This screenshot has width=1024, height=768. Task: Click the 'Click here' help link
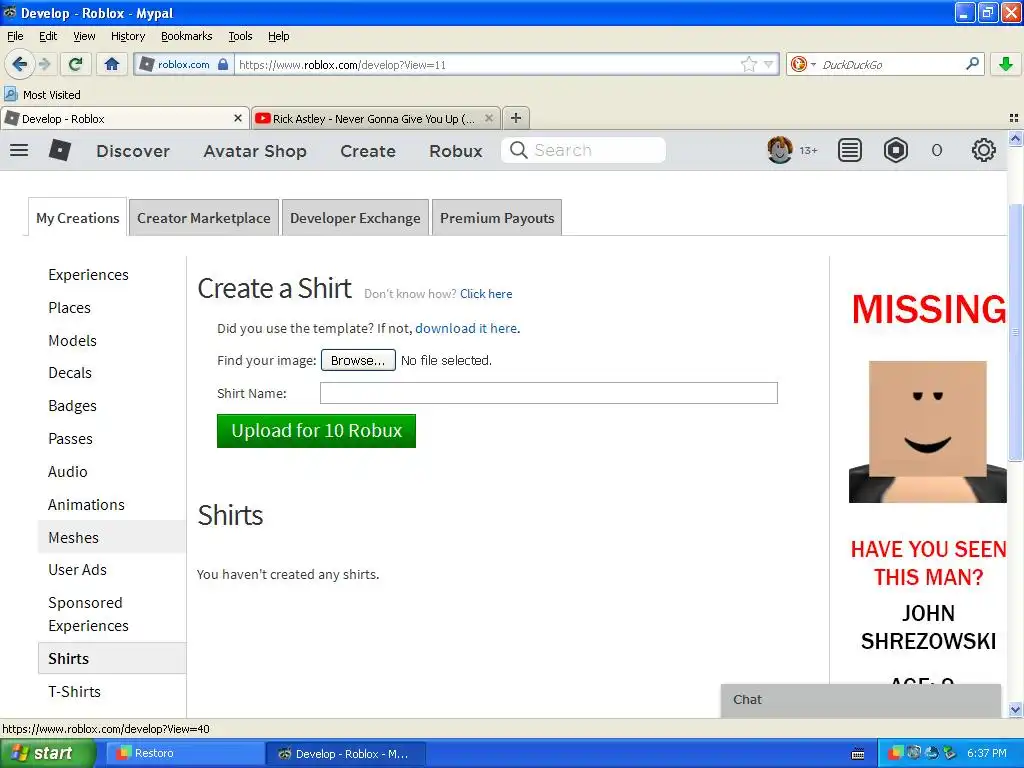[x=486, y=294]
